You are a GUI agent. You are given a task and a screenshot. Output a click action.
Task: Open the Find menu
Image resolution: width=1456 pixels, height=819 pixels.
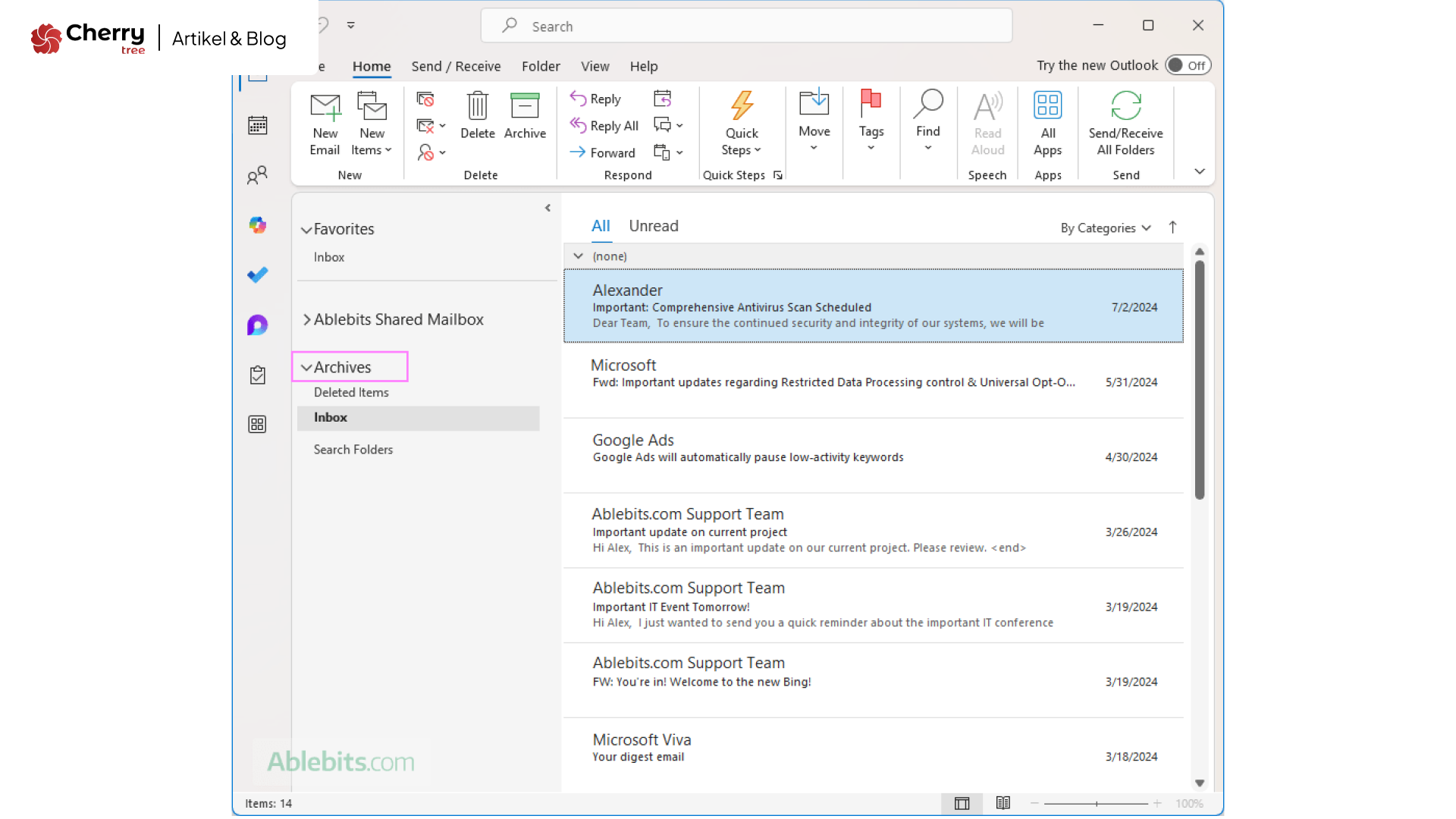(927, 121)
